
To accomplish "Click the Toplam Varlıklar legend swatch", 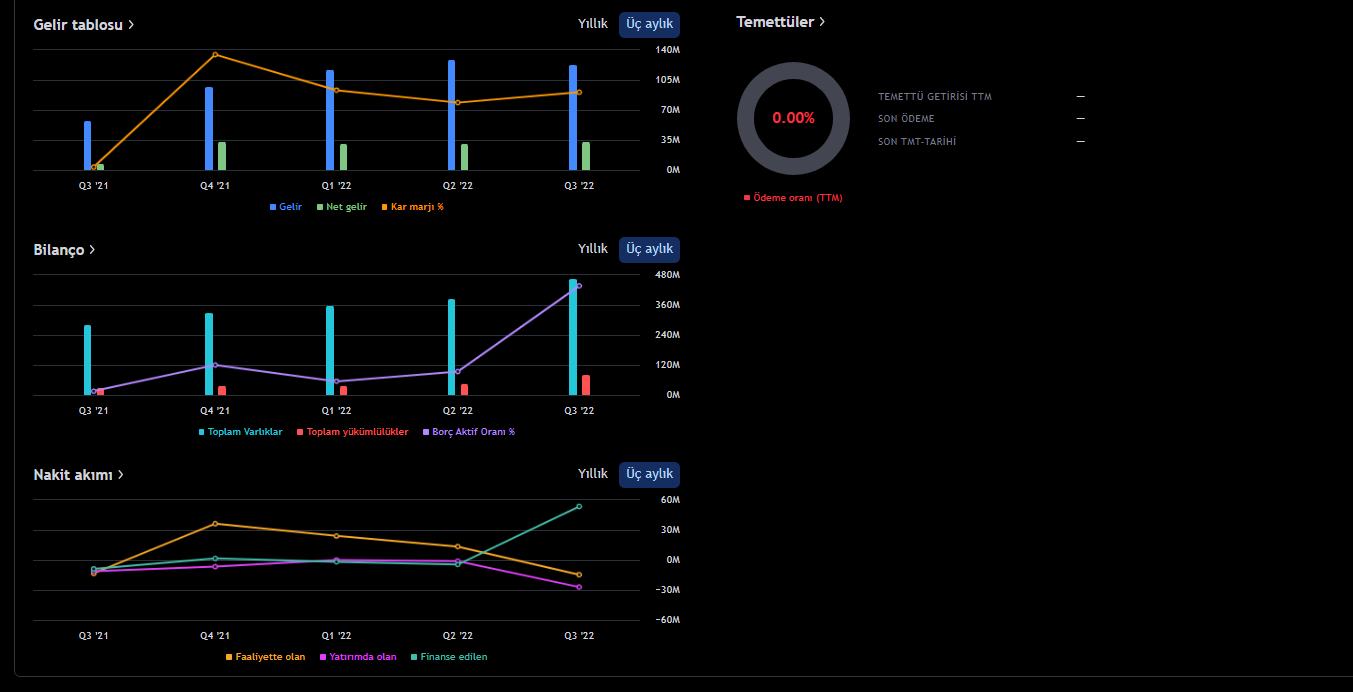I will pos(202,432).
